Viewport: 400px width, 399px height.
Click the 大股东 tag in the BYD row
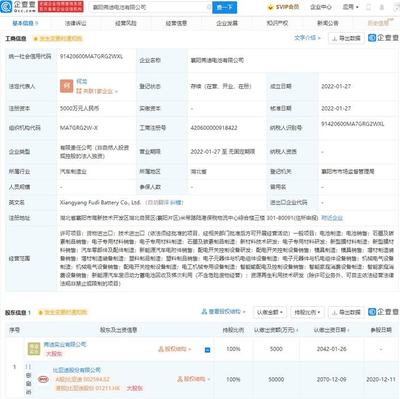[135, 388]
